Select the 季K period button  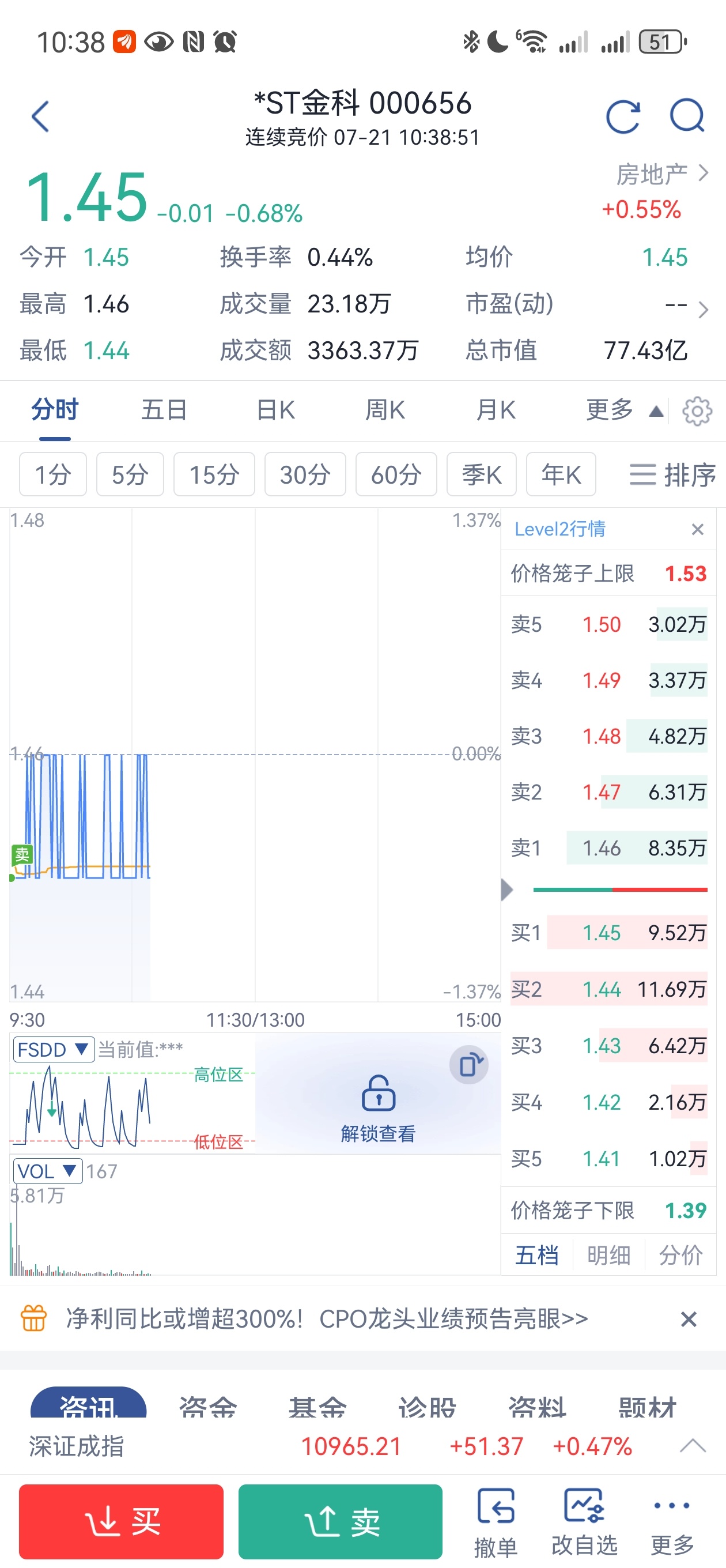tap(481, 474)
